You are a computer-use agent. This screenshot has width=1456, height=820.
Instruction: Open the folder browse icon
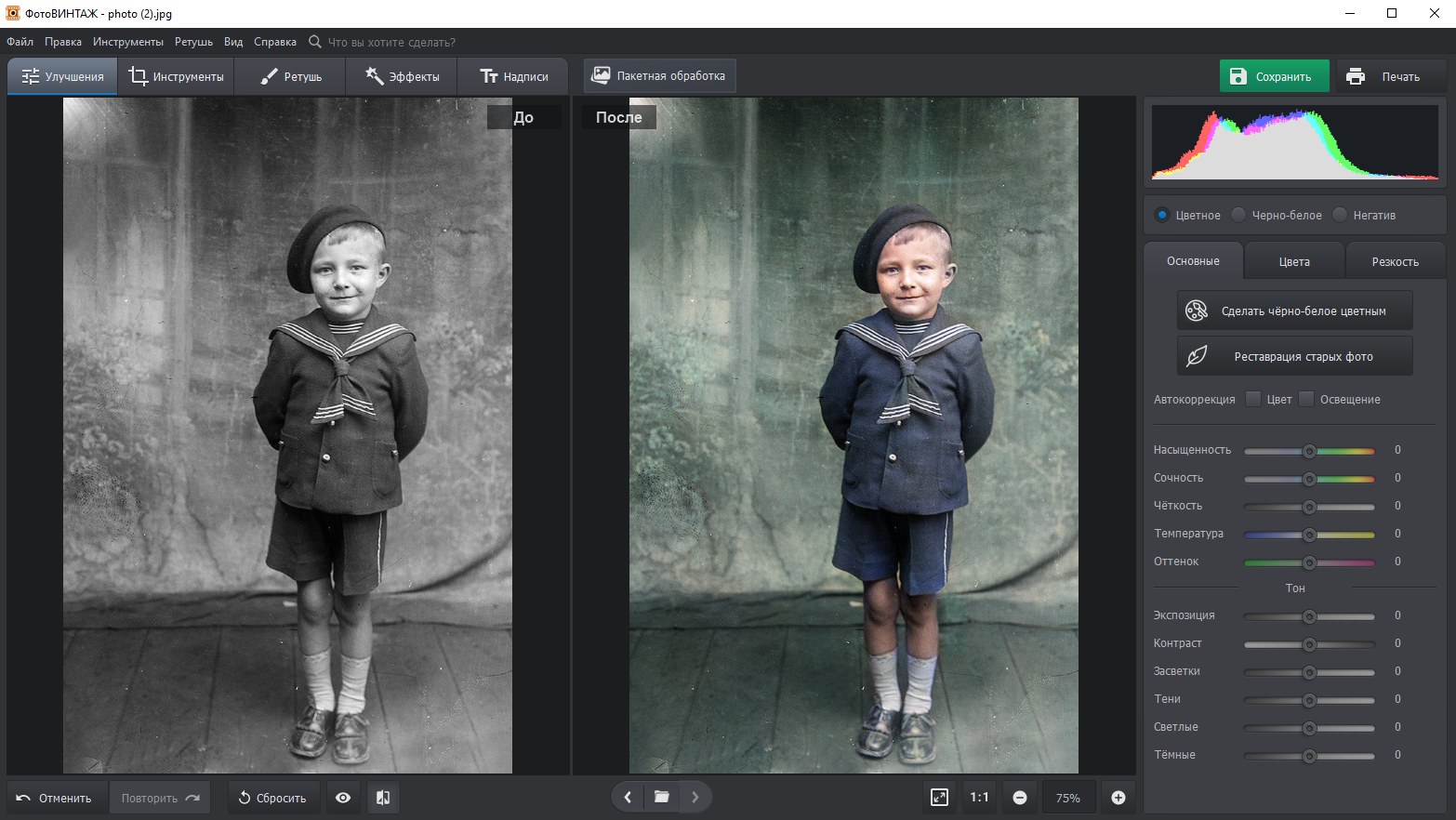pos(661,797)
